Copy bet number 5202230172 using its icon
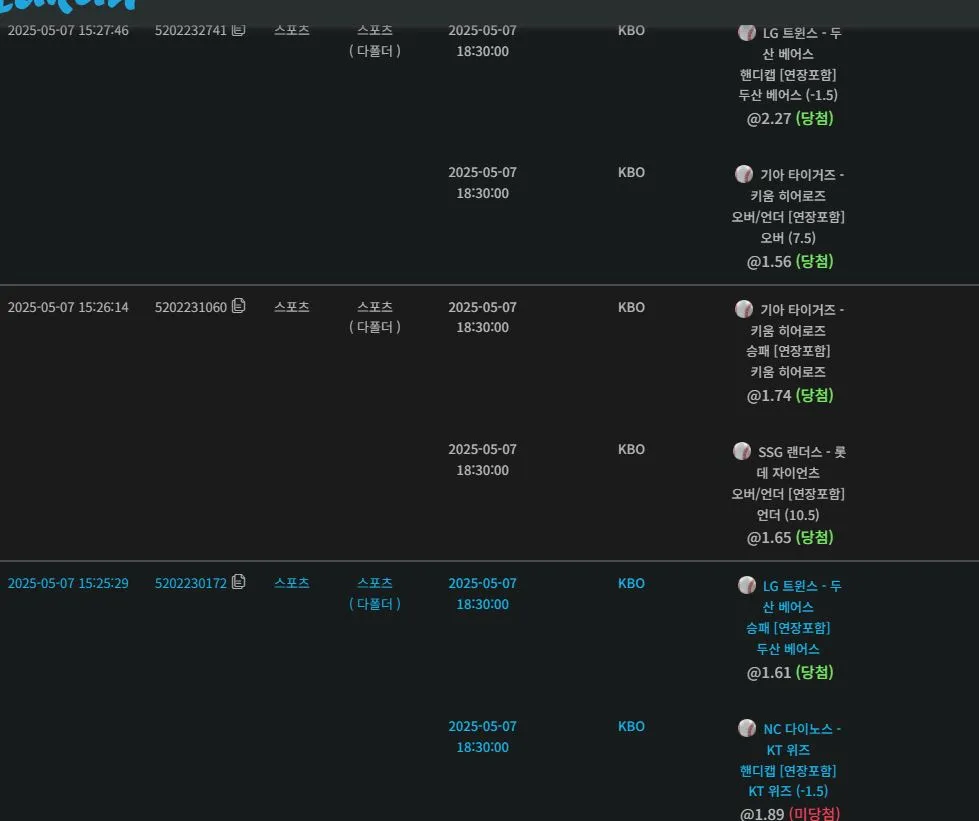The image size is (979, 821). 238,582
